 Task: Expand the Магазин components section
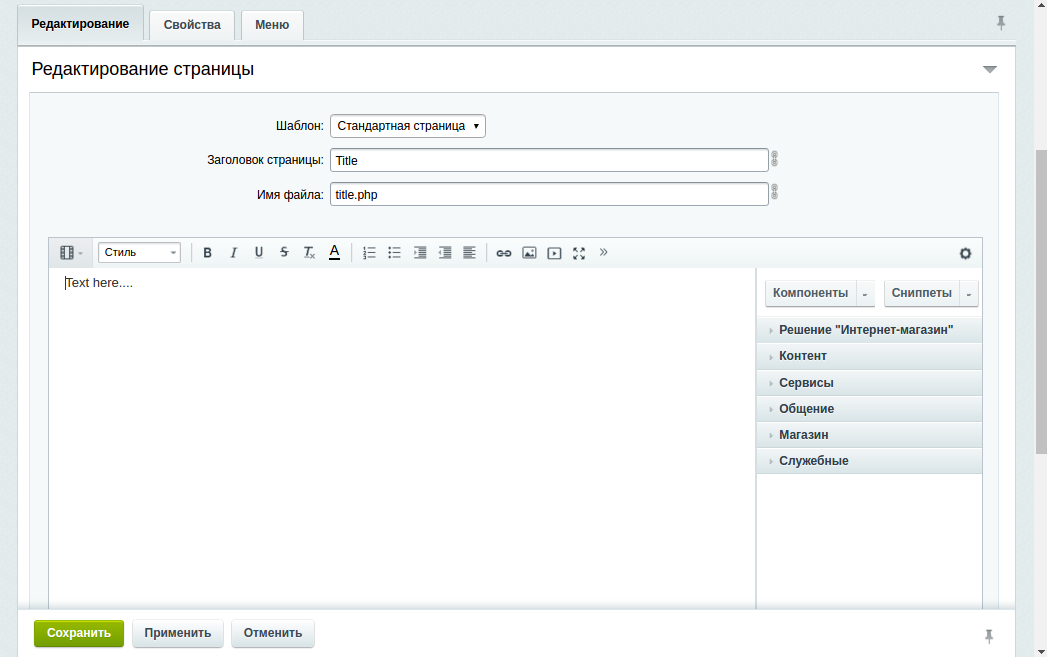[804, 435]
